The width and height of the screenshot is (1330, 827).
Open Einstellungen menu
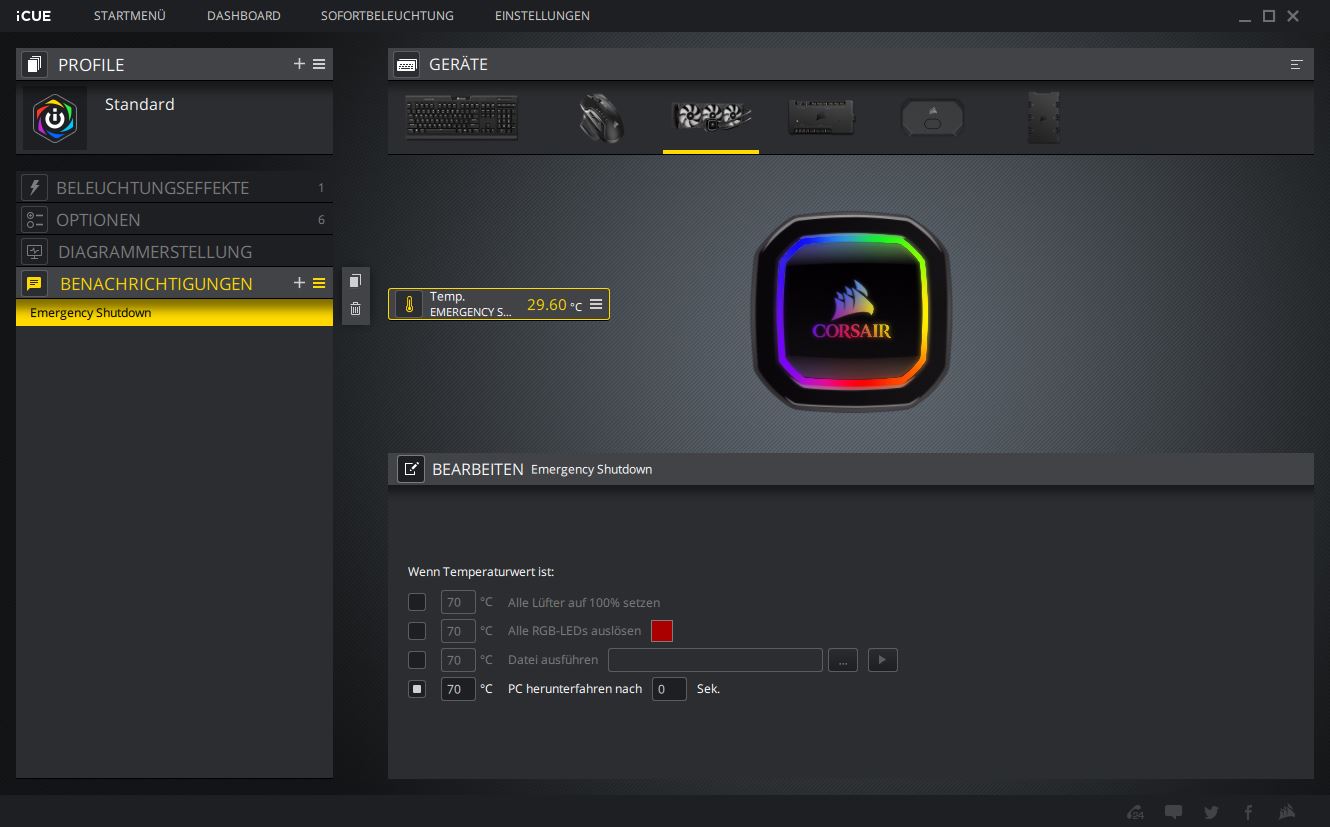[542, 16]
